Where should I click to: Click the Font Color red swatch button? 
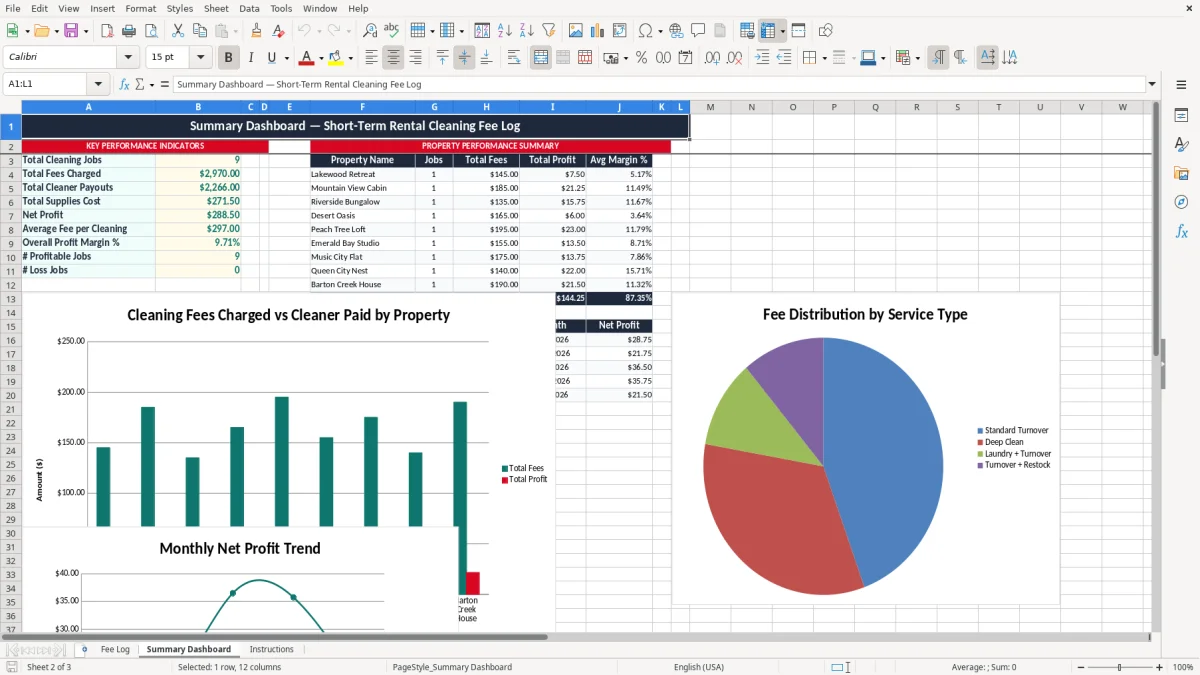point(307,58)
